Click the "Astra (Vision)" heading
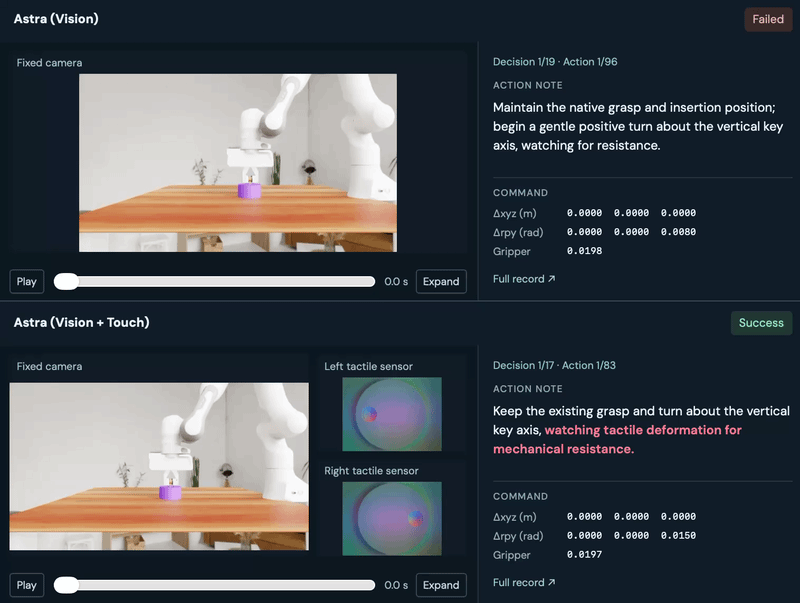Viewport: 800px width, 603px height. [56, 19]
